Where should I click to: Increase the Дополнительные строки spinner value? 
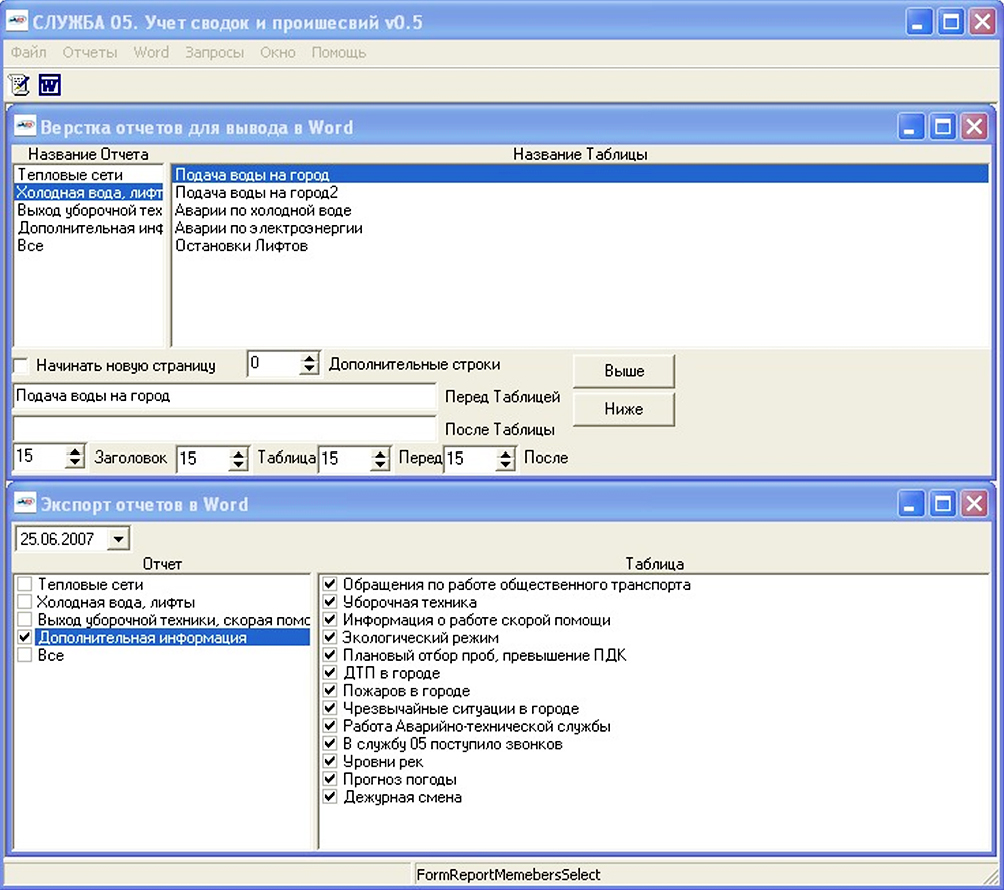click(x=309, y=359)
